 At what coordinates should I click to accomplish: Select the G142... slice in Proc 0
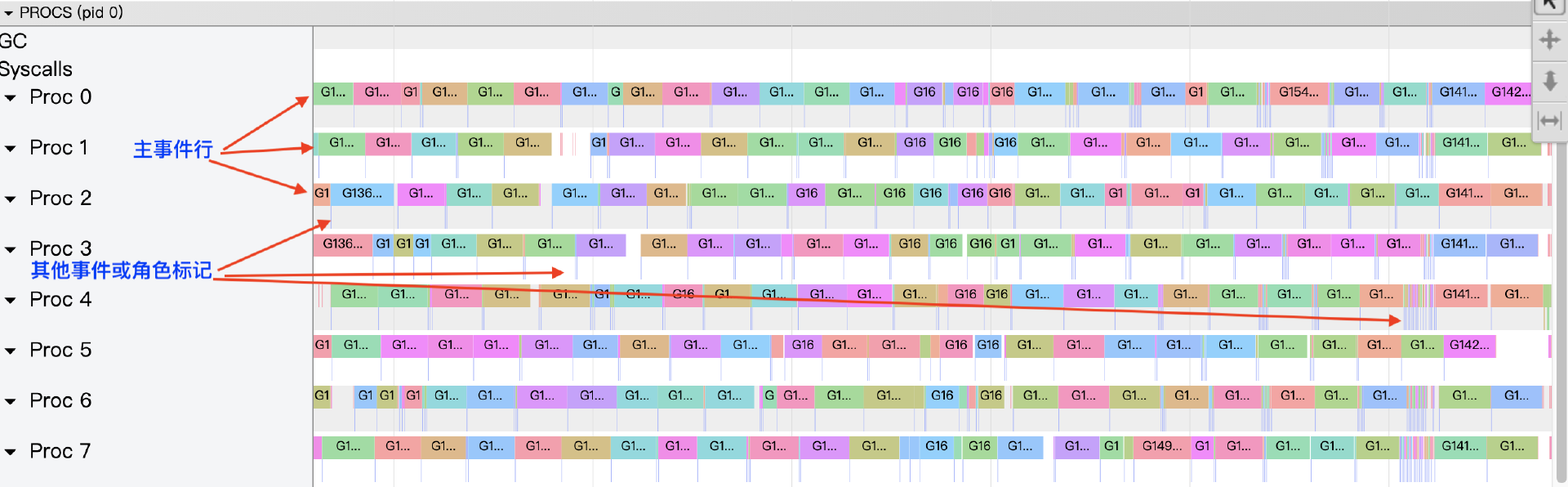[1509, 92]
